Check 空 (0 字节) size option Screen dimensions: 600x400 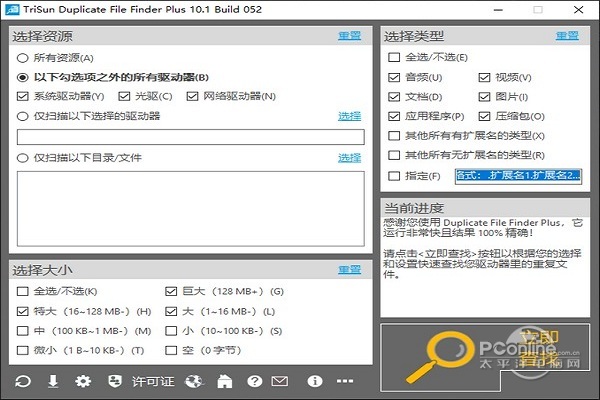(x=171, y=350)
